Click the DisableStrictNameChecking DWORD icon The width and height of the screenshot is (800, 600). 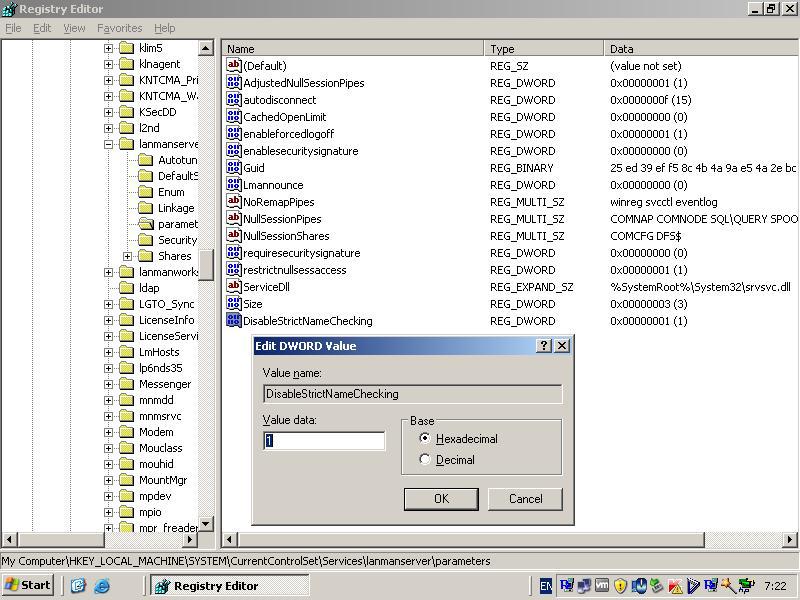[x=234, y=320]
